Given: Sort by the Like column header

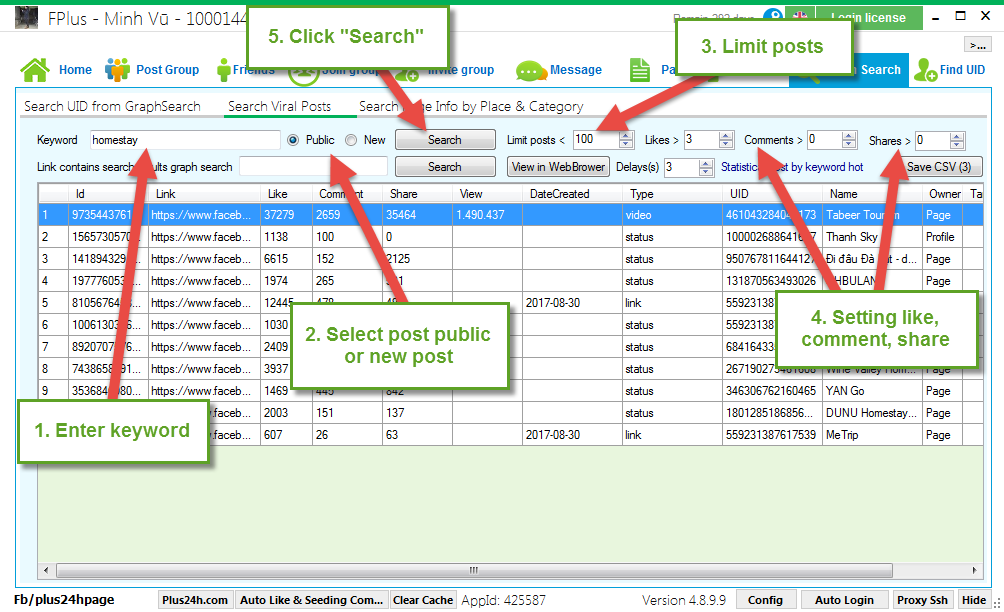Looking at the screenshot, I should (x=286, y=193).
